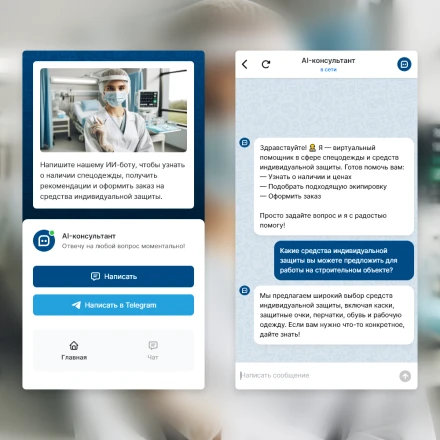Image resolution: width=440 pixels, height=440 pixels.
Task: Click the AI-консультант title in chat header
Action: click(328, 61)
